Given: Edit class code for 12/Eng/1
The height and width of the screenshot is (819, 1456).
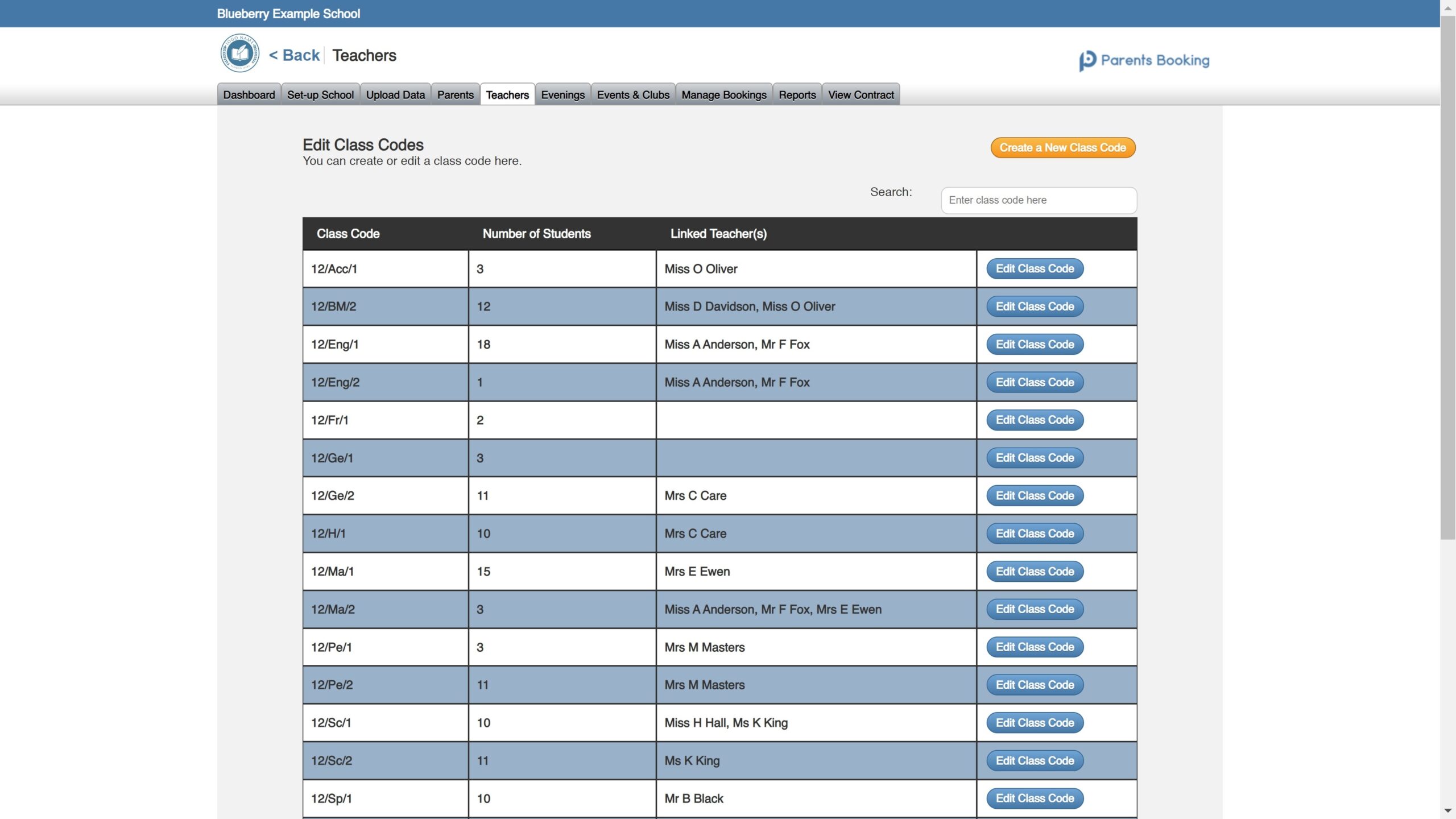Looking at the screenshot, I should pyautogui.click(x=1035, y=344).
